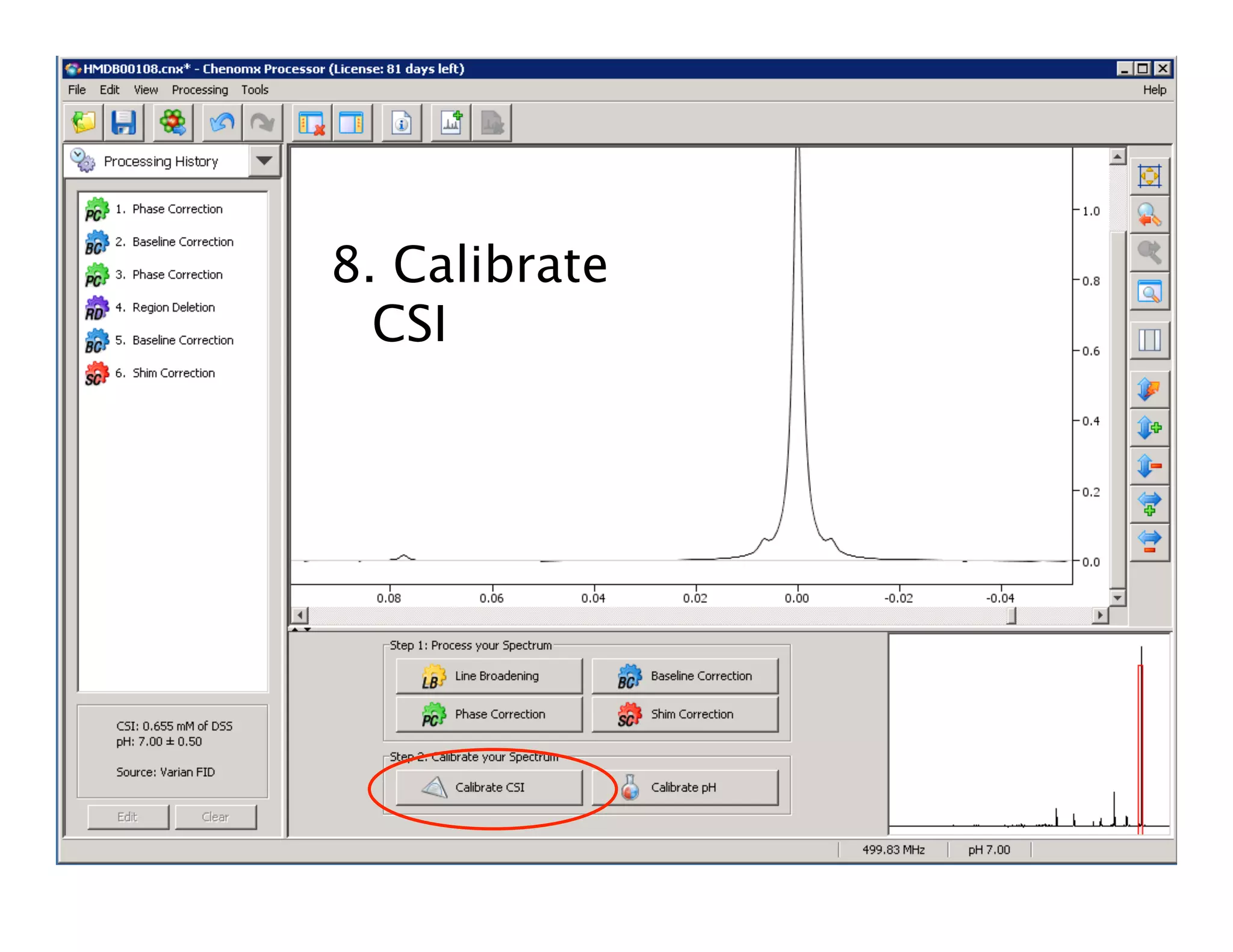Click the CSI 0.655 mM of DSS text
The image size is (1233, 952).
click(174, 726)
